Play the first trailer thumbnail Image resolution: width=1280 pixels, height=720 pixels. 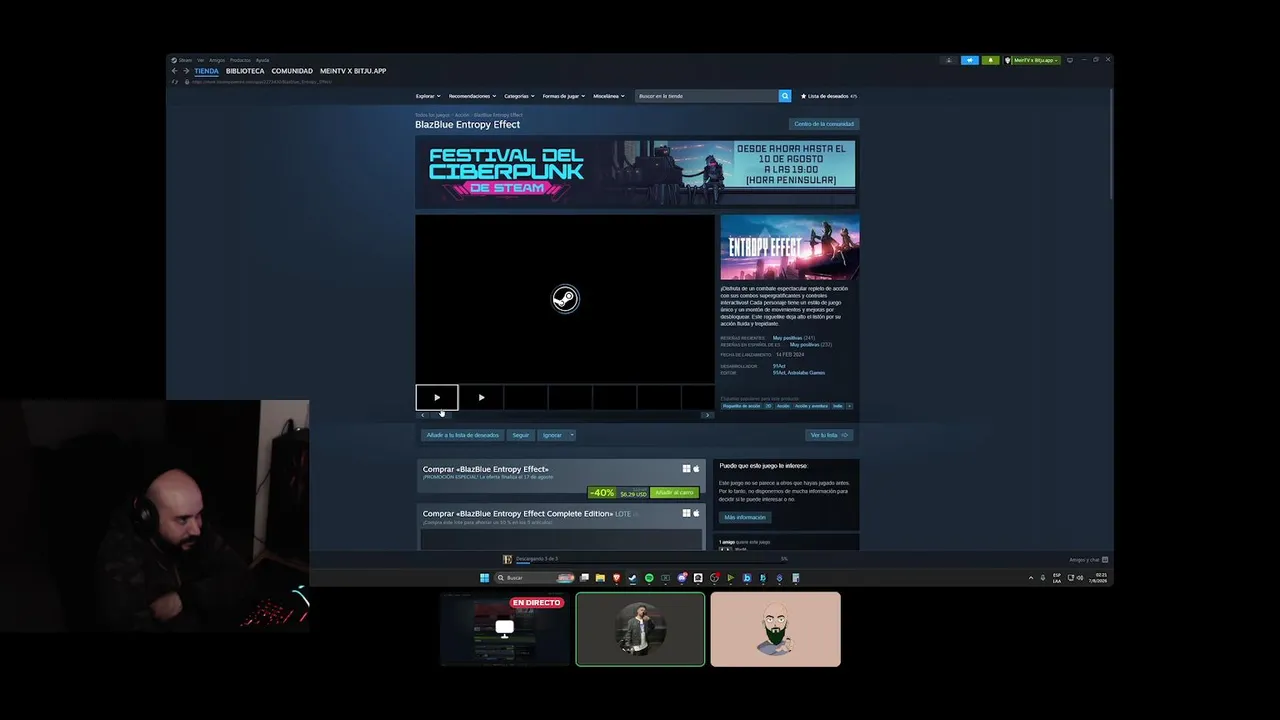[437, 397]
